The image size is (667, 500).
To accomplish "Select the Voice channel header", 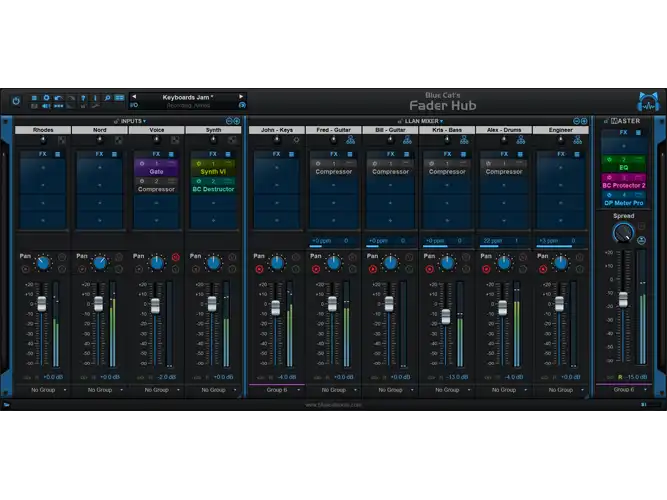I will 157,130.
